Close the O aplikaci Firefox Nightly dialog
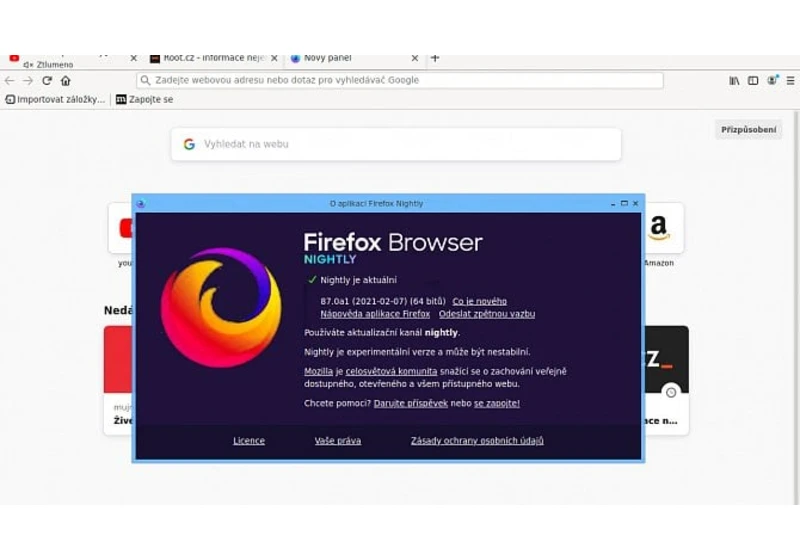 pyautogui.click(x=635, y=203)
